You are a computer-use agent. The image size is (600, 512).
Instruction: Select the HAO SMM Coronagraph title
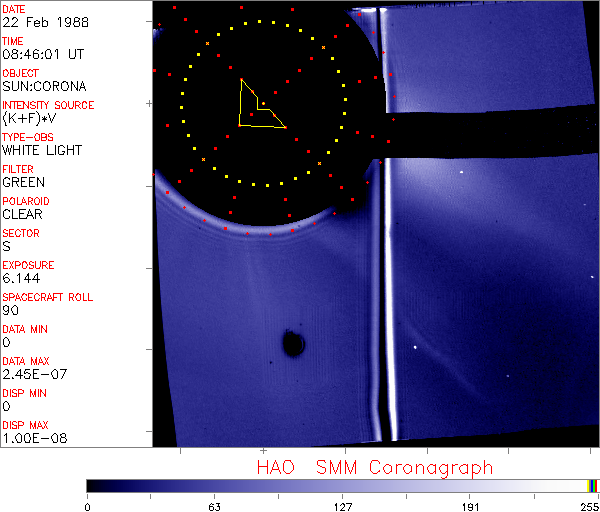tap(375, 467)
